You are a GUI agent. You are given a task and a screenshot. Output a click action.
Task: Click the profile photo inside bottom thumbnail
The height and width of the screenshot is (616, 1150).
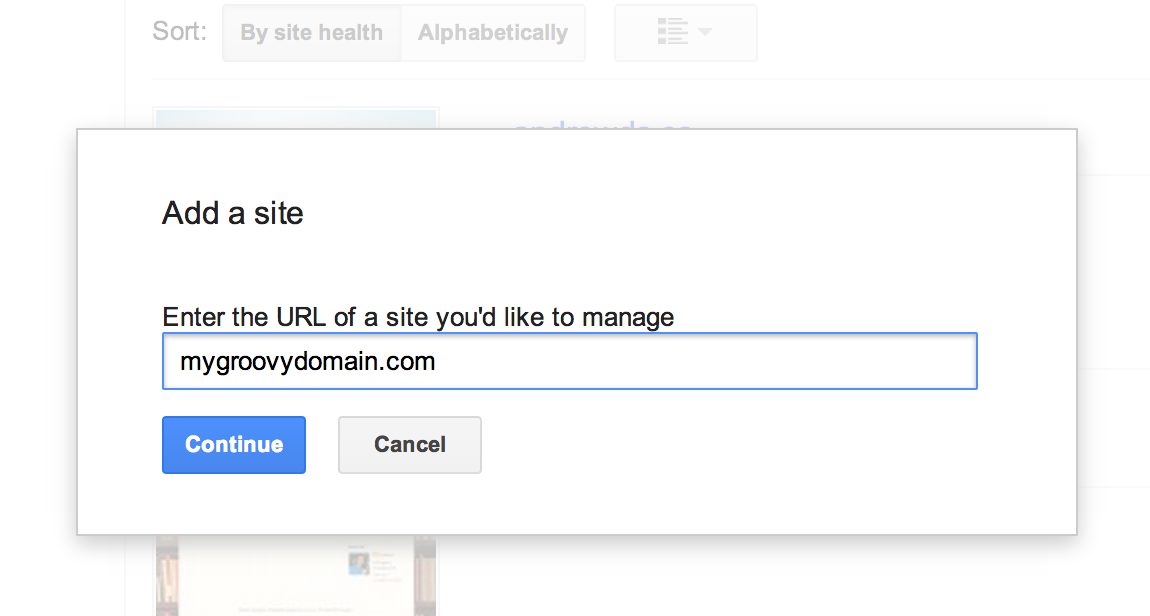pos(359,563)
